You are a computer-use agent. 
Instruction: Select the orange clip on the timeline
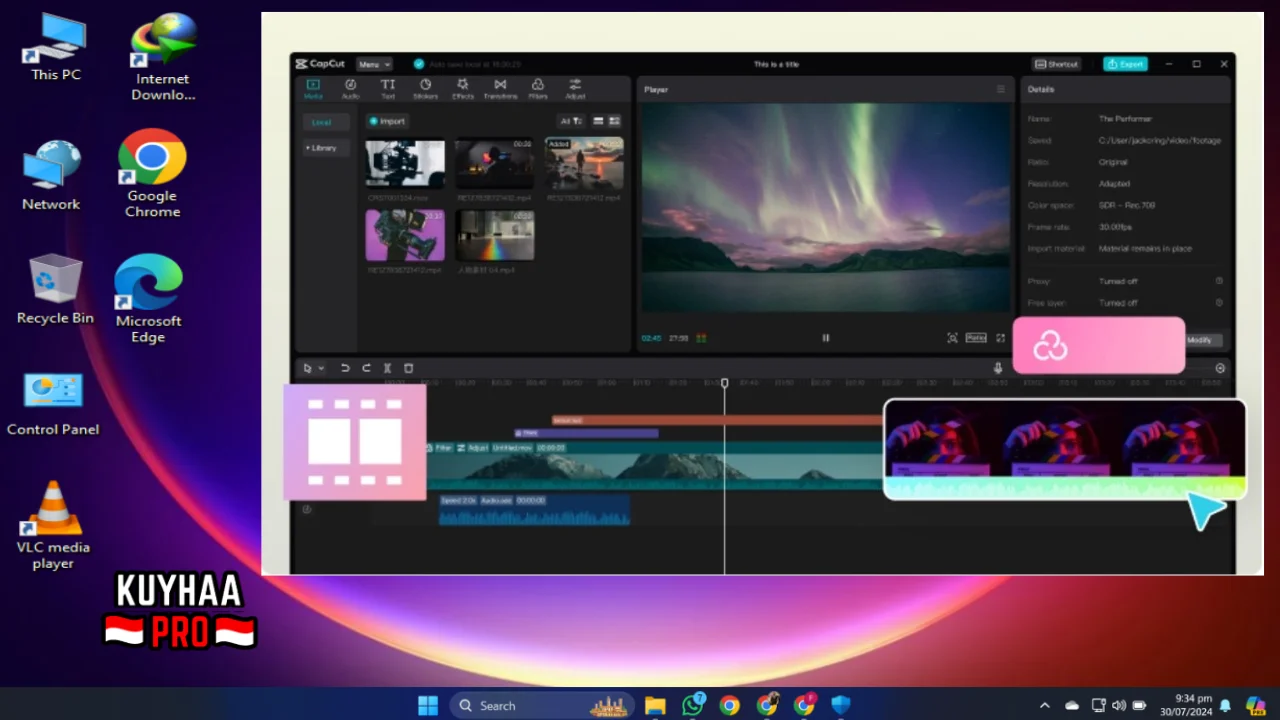click(717, 421)
